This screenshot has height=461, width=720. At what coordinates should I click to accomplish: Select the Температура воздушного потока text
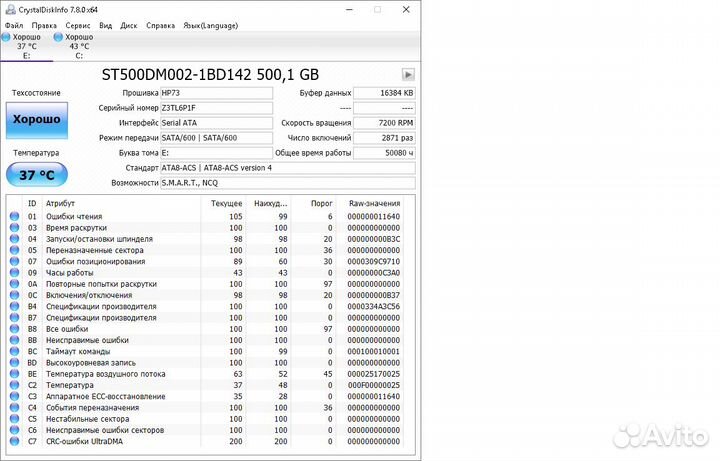106,374
